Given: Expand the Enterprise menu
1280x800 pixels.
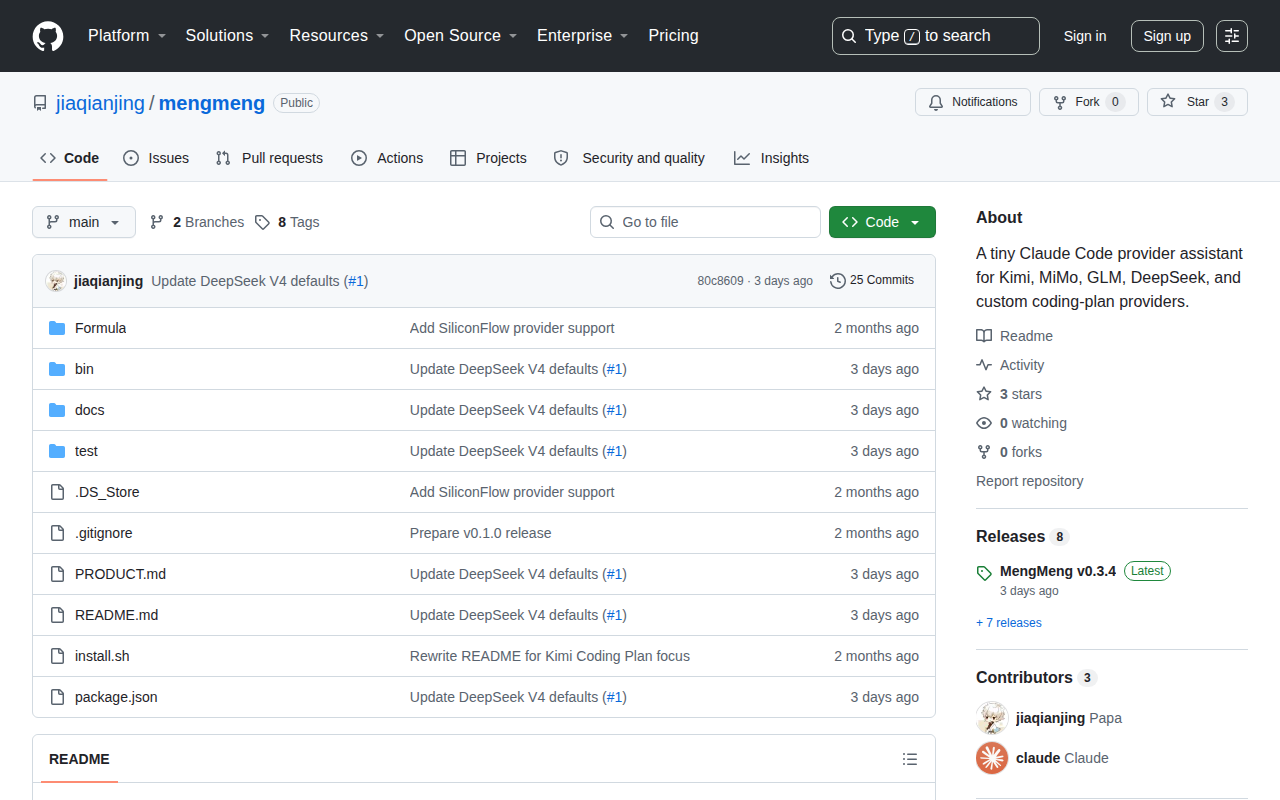Looking at the screenshot, I should pos(583,36).
